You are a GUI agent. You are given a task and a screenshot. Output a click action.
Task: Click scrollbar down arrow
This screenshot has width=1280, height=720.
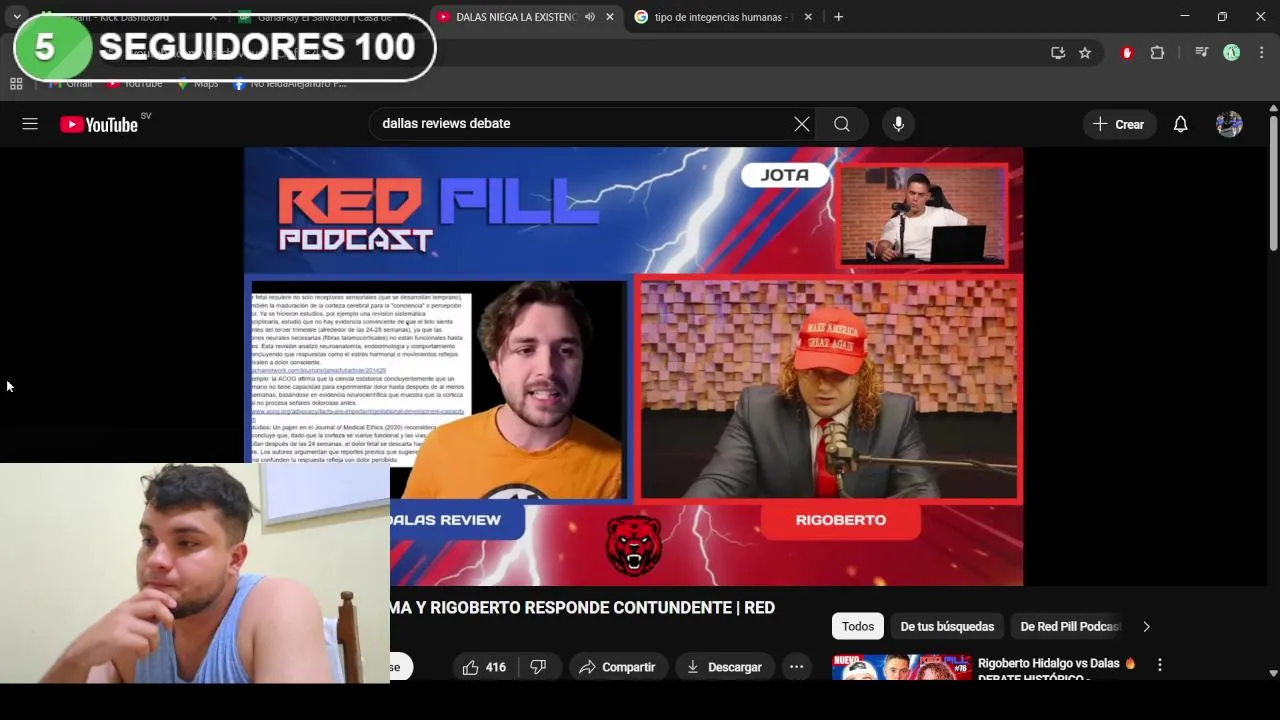tap(1273, 674)
